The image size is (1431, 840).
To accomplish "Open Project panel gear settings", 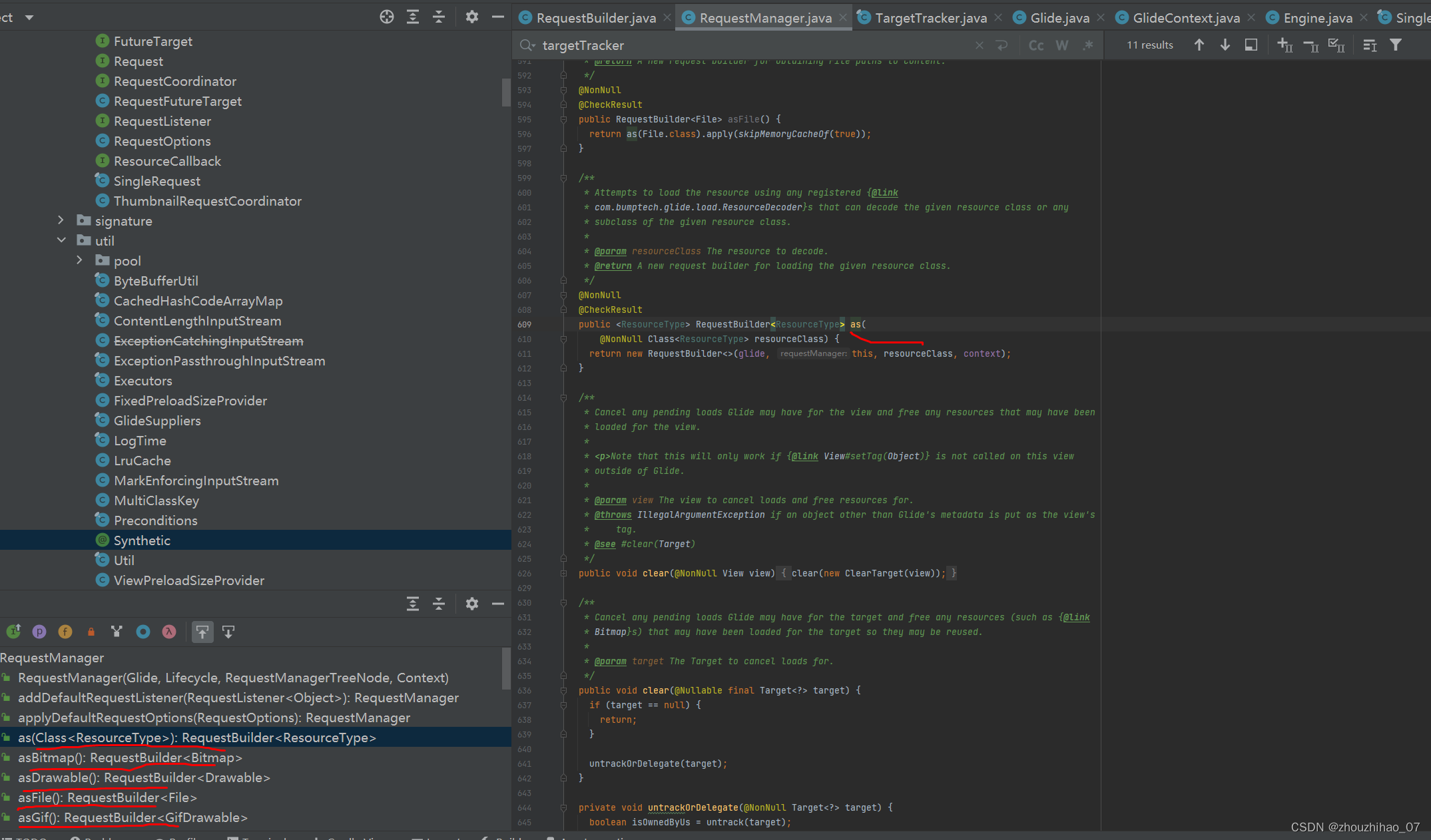I will [x=471, y=17].
